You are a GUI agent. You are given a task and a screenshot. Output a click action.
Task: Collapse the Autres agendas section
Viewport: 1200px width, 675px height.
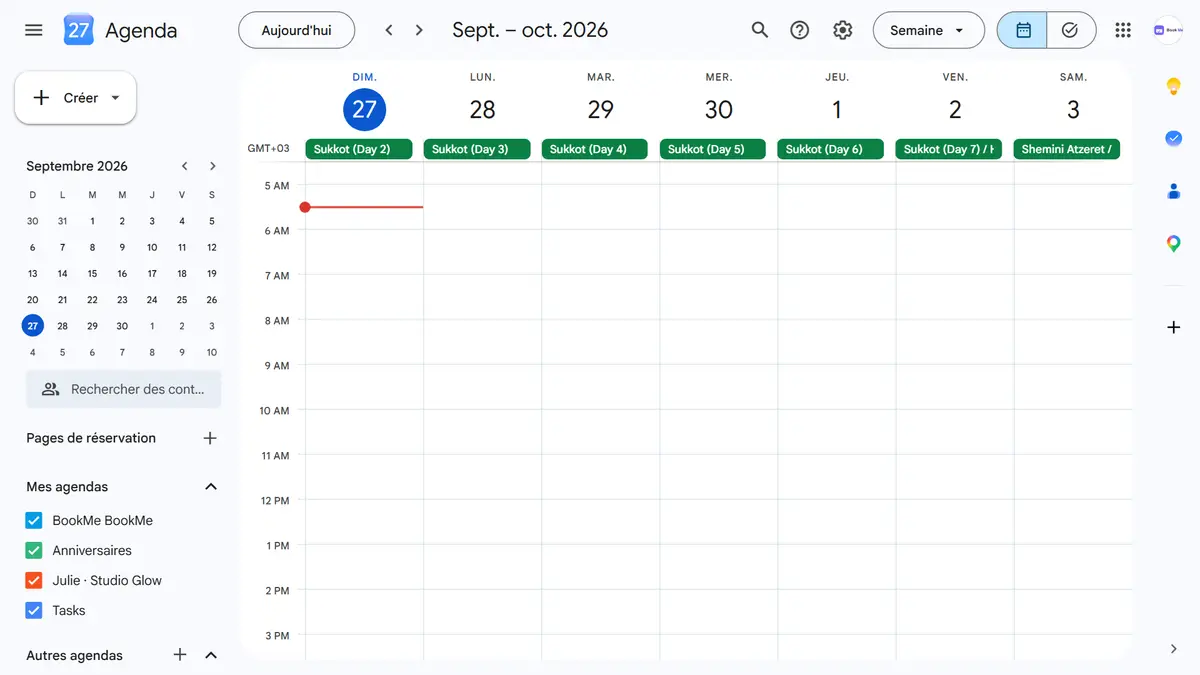click(211, 655)
